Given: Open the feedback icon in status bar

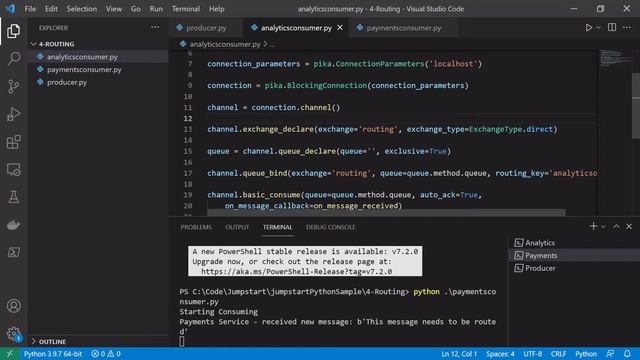Looking at the screenshot, I should [x=610, y=354].
